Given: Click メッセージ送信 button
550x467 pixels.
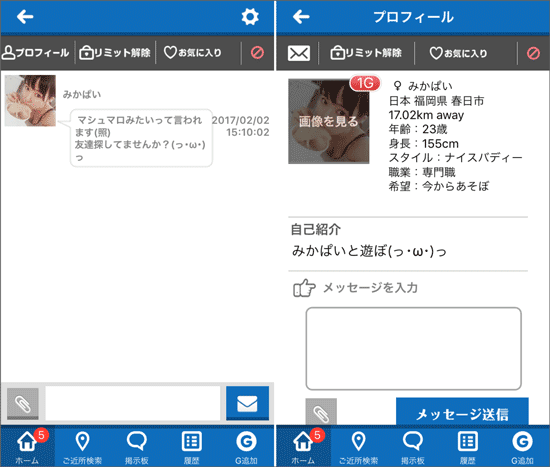Looking at the screenshot, I should [462, 412].
